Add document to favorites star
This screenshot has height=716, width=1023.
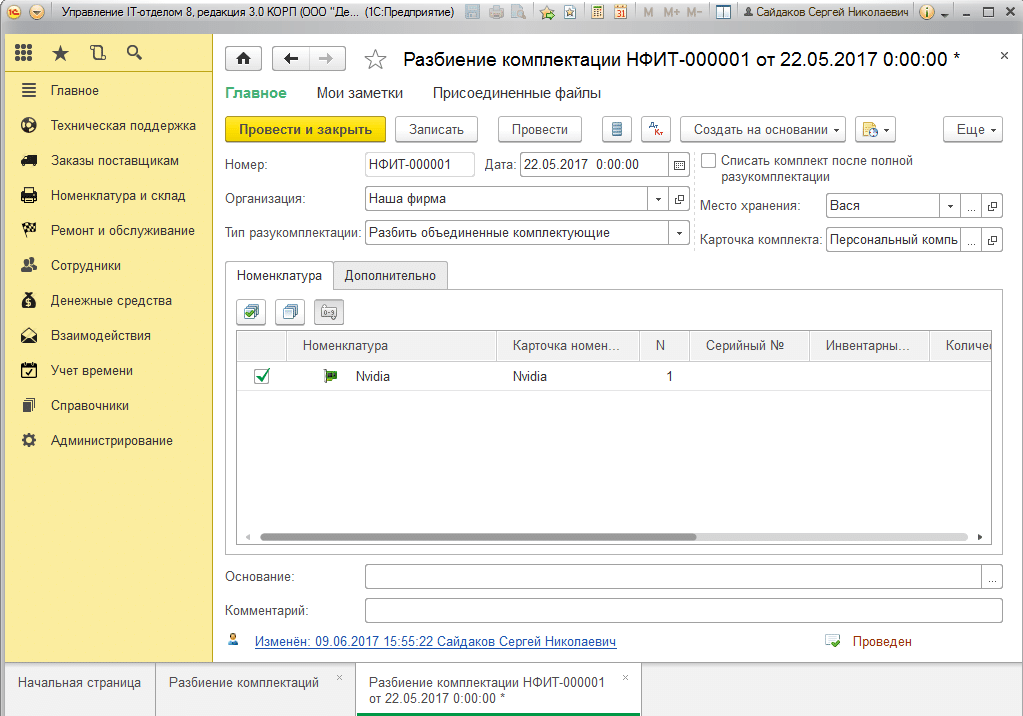coord(375,59)
